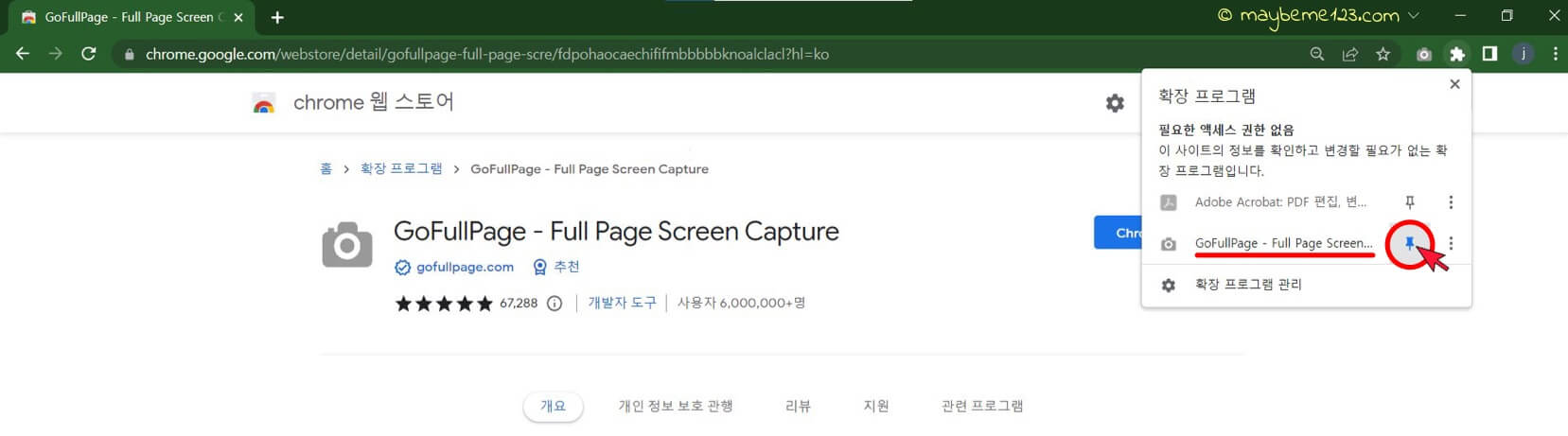Open the profile avatar menu
Screen dimensions: 1568x436
click(1524, 54)
